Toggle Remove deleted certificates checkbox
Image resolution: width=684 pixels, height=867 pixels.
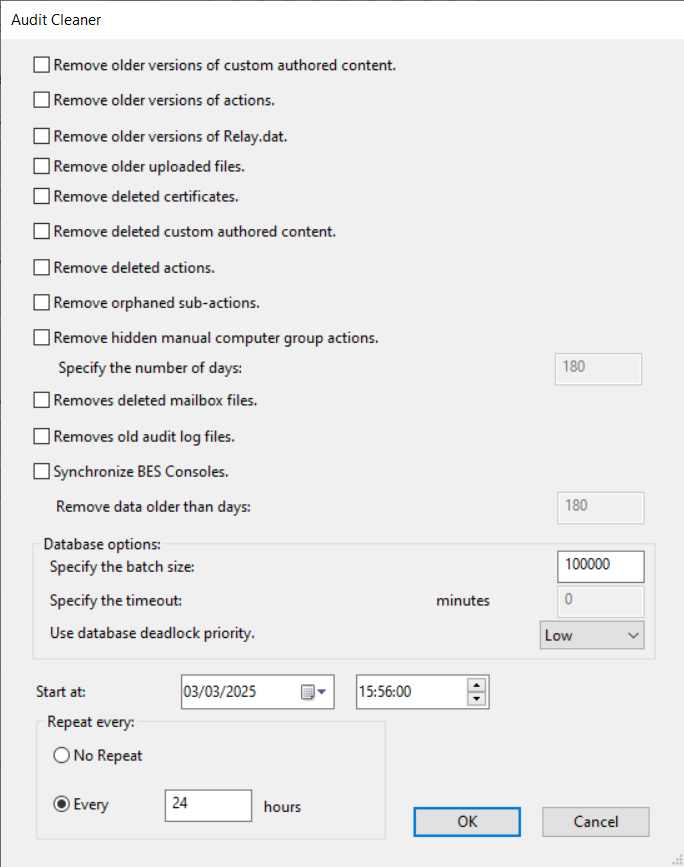coord(41,196)
